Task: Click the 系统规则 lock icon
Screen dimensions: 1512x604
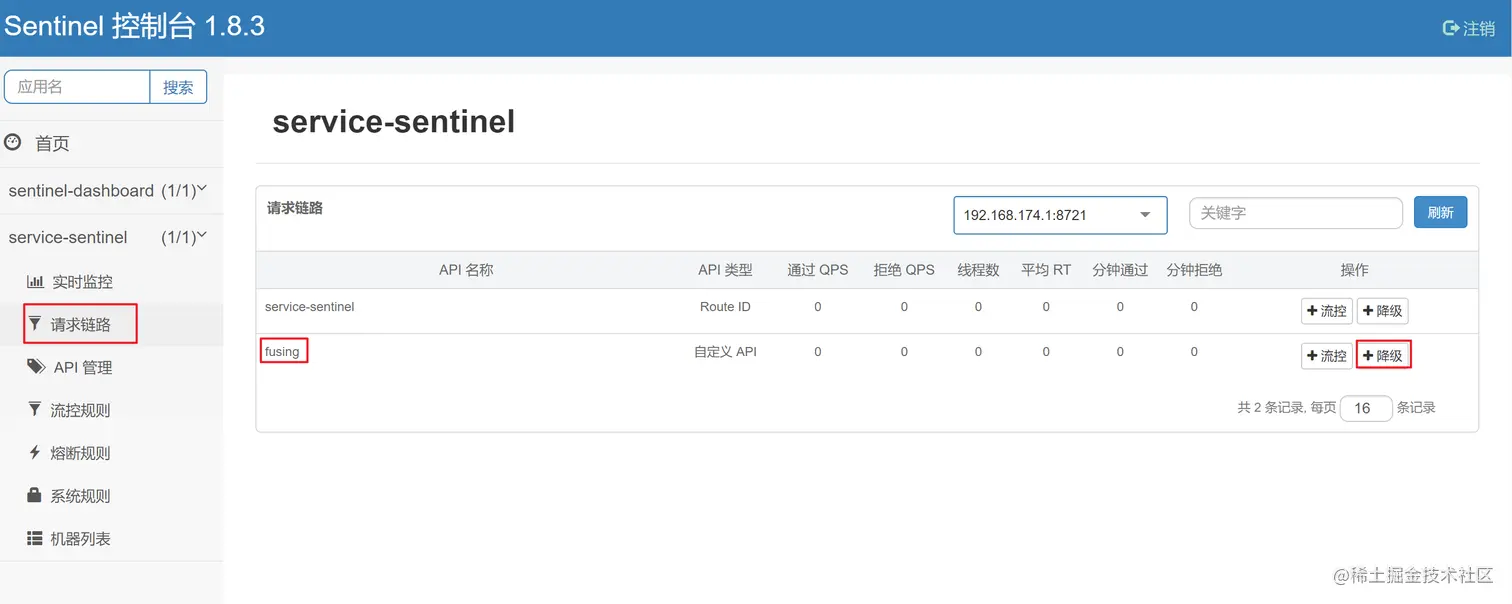Action: coord(35,495)
